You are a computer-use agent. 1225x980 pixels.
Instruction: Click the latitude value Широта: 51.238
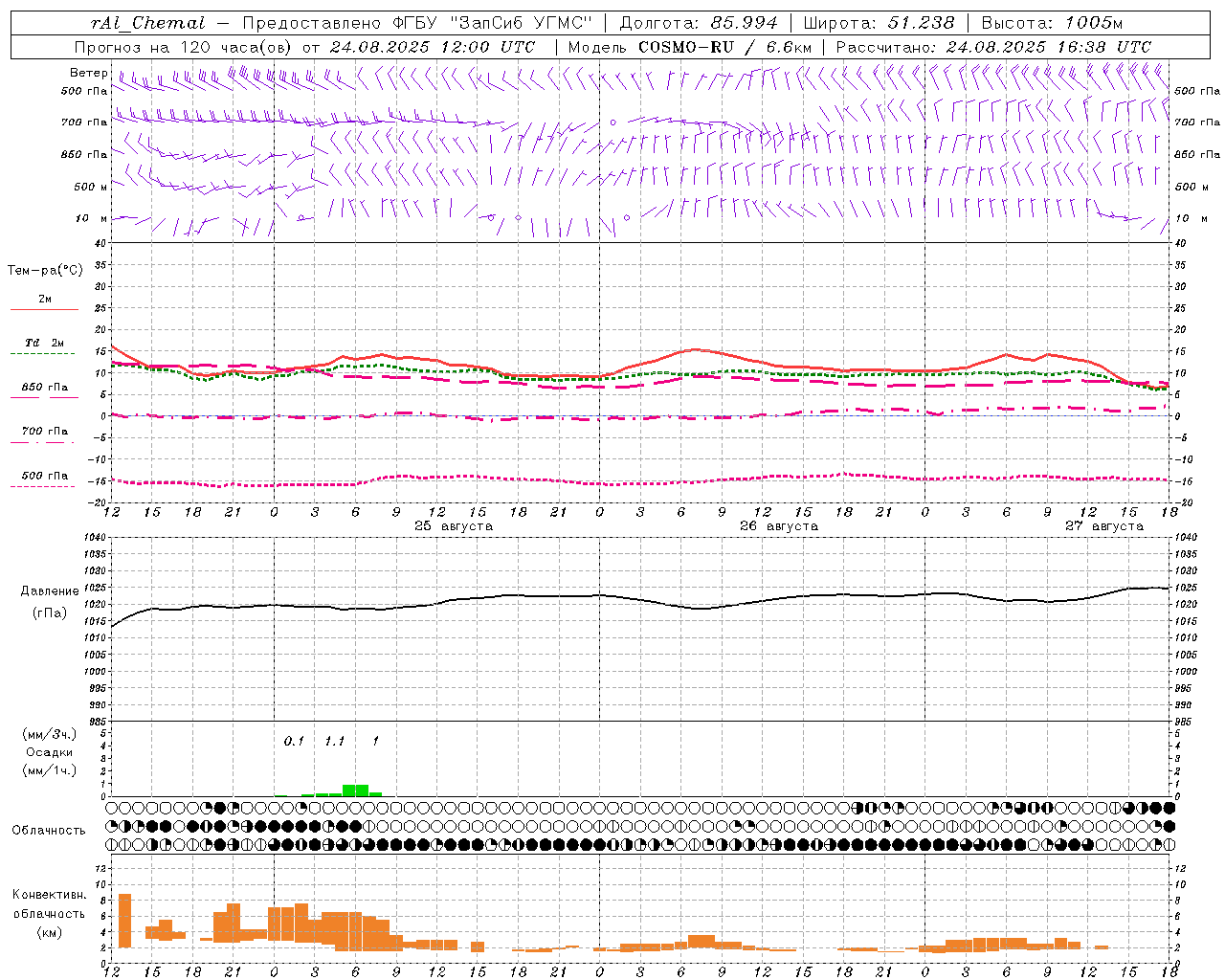(x=879, y=23)
